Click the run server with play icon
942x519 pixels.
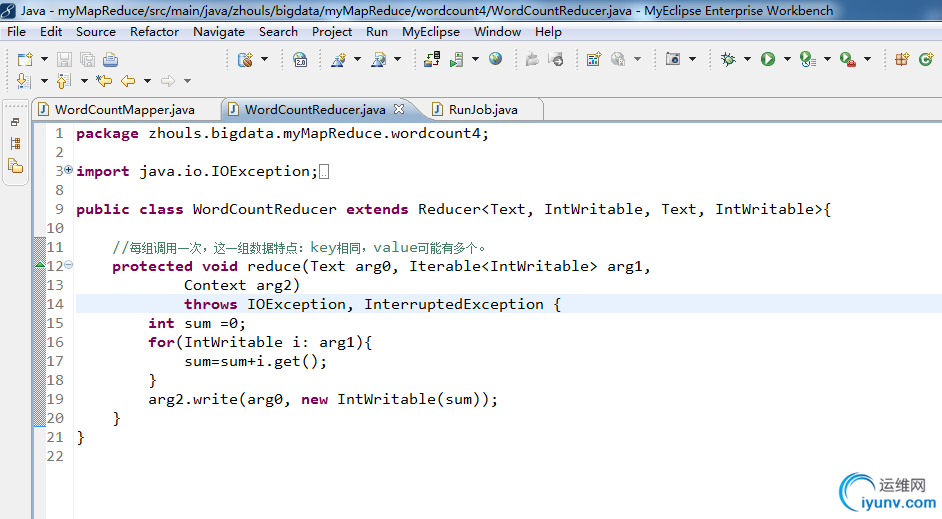click(x=457, y=59)
